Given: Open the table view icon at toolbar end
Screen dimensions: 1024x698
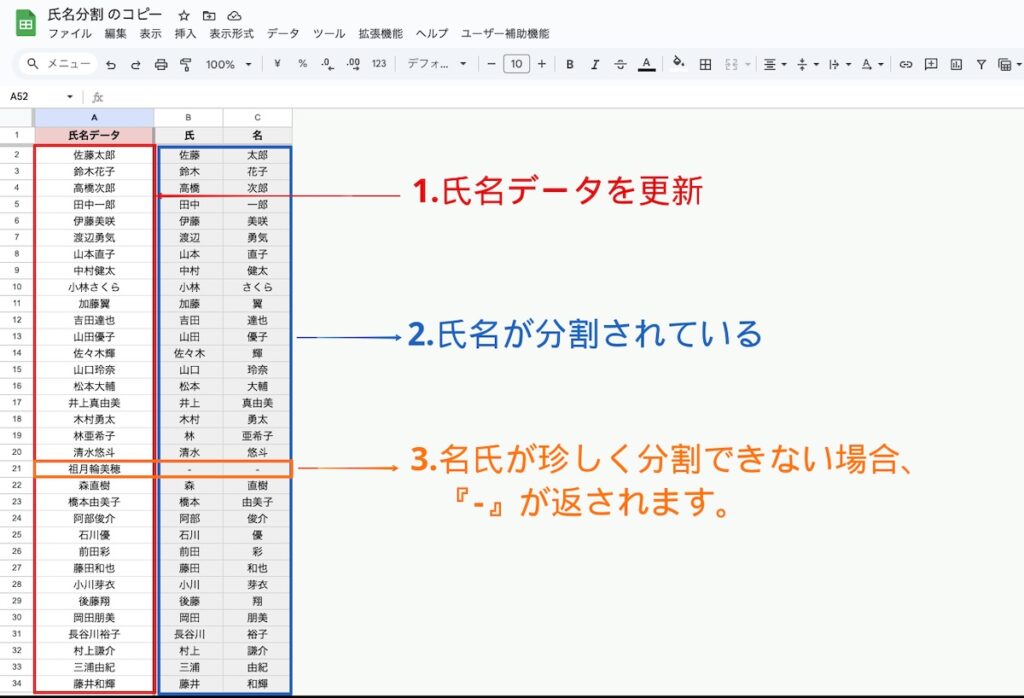Looking at the screenshot, I should pyautogui.click(x=1005, y=64).
